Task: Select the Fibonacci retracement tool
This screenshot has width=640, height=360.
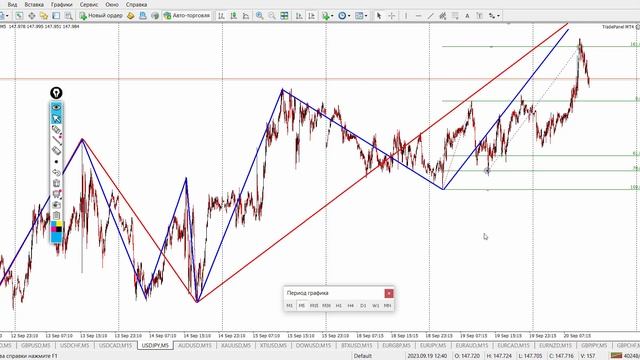Action: pyautogui.click(x=455, y=16)
